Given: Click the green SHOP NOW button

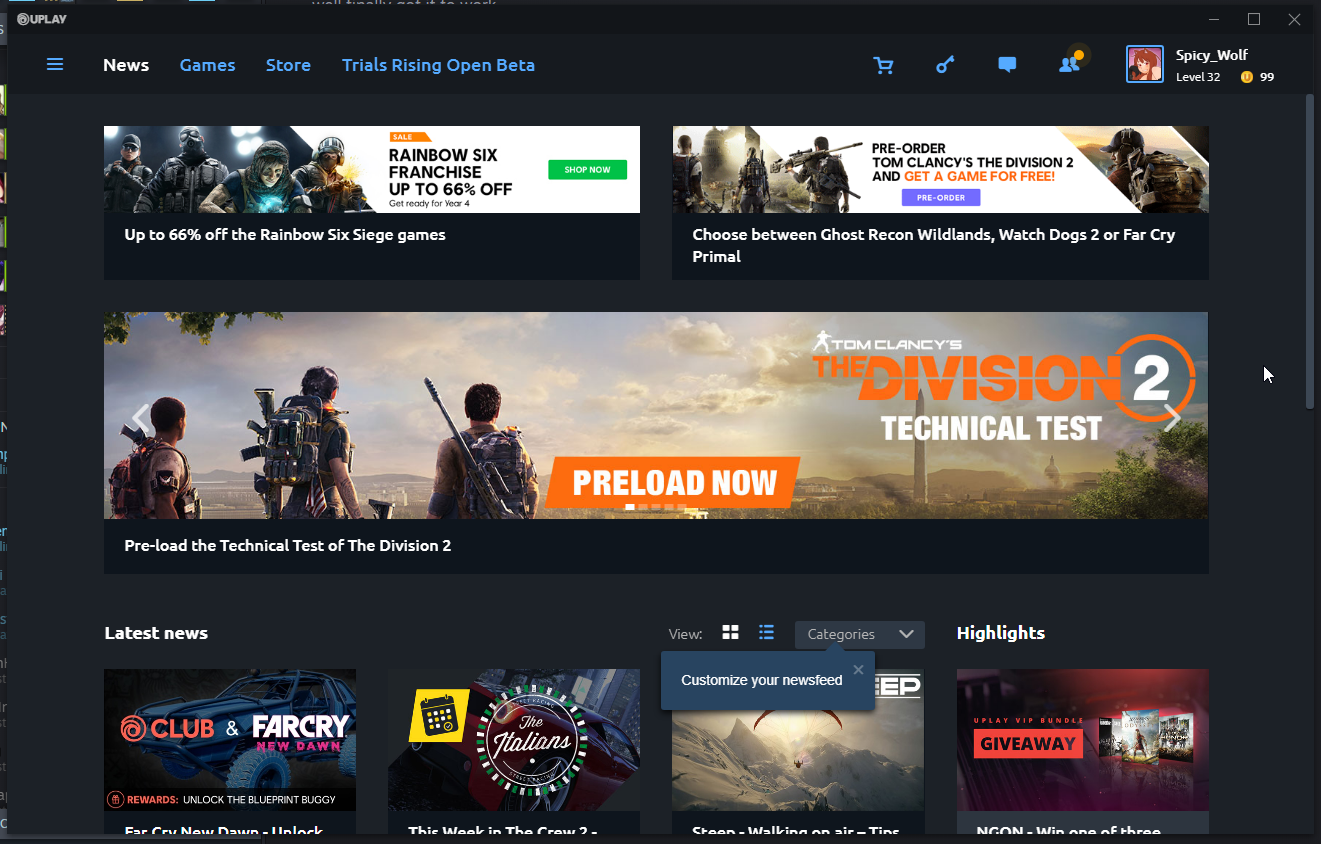Looking at the screenshot, I should (x=588, y=170).
